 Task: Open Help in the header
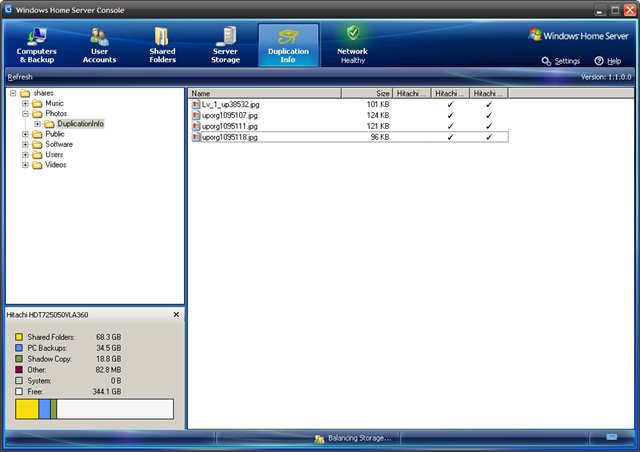[x=608, y=61]
